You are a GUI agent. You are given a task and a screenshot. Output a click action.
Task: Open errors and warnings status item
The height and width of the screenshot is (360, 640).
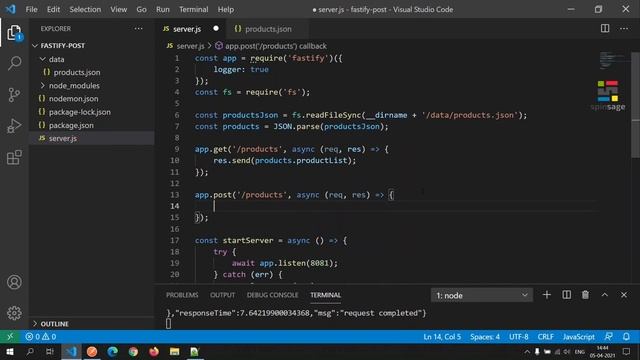(x=40, y=337)
